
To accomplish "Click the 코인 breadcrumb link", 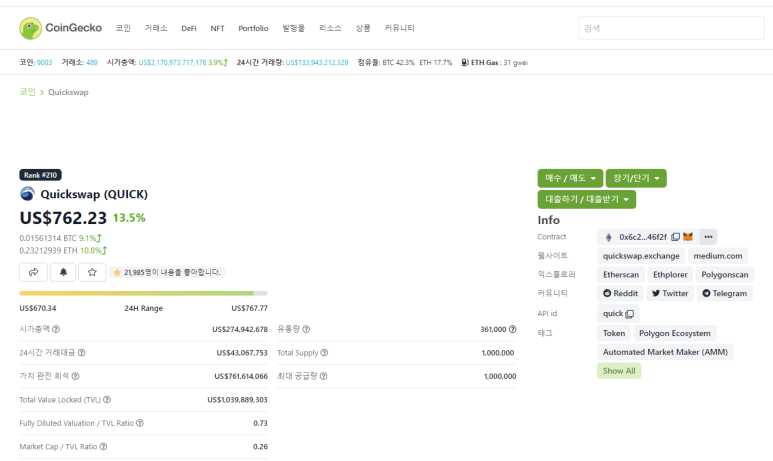I will (28, 92).
